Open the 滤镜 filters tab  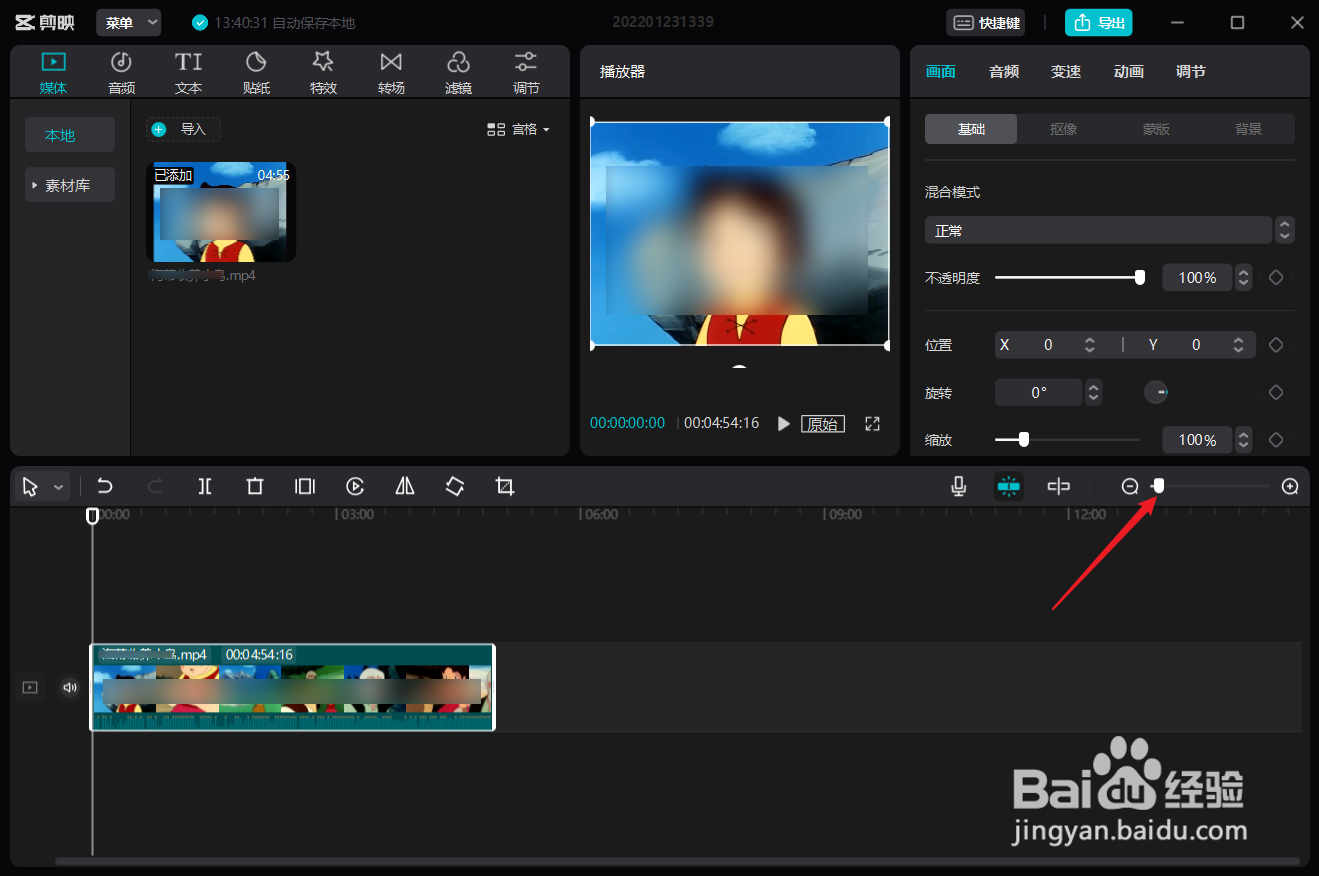pos(458,73)
